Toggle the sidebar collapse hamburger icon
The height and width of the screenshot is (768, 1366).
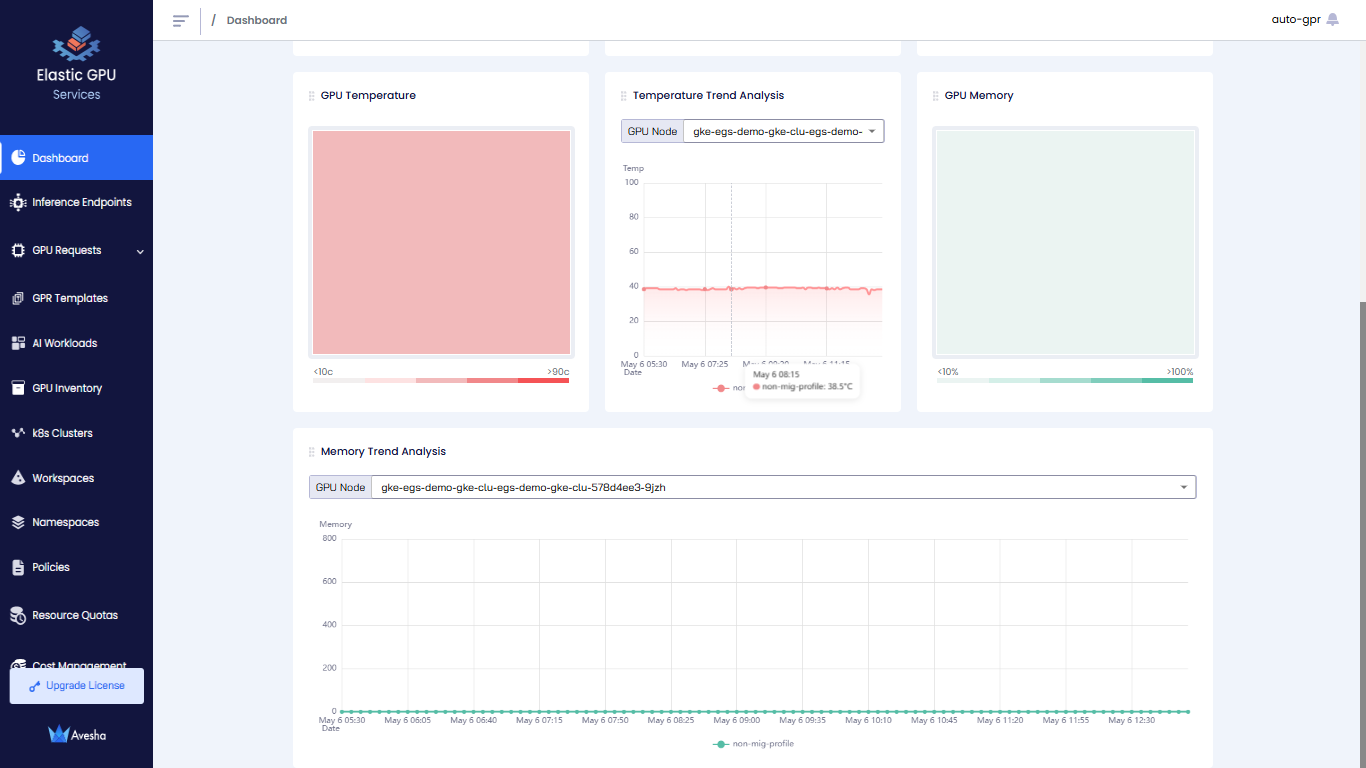point(180,21)
